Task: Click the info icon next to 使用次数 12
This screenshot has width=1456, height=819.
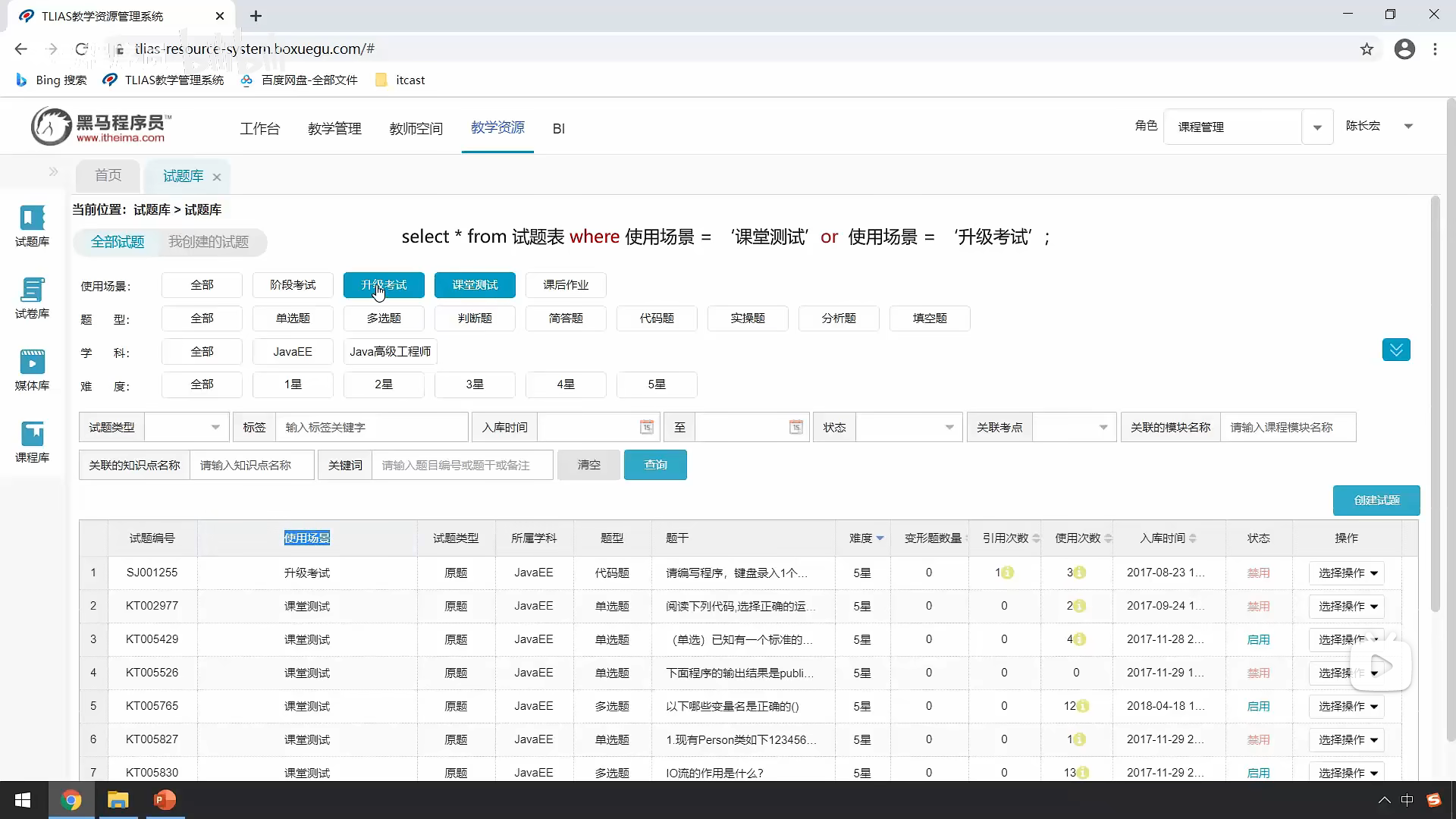Action: 1083,706
